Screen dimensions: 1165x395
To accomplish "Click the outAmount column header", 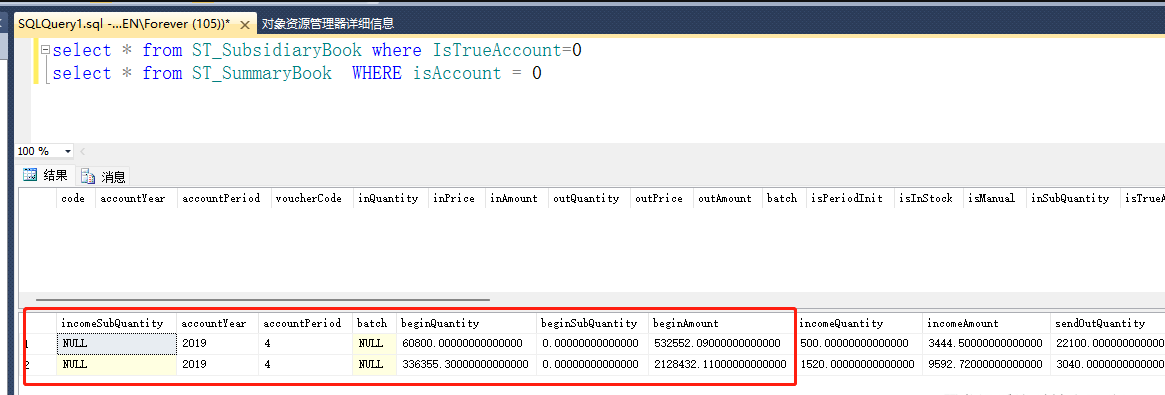I will 727,198.
